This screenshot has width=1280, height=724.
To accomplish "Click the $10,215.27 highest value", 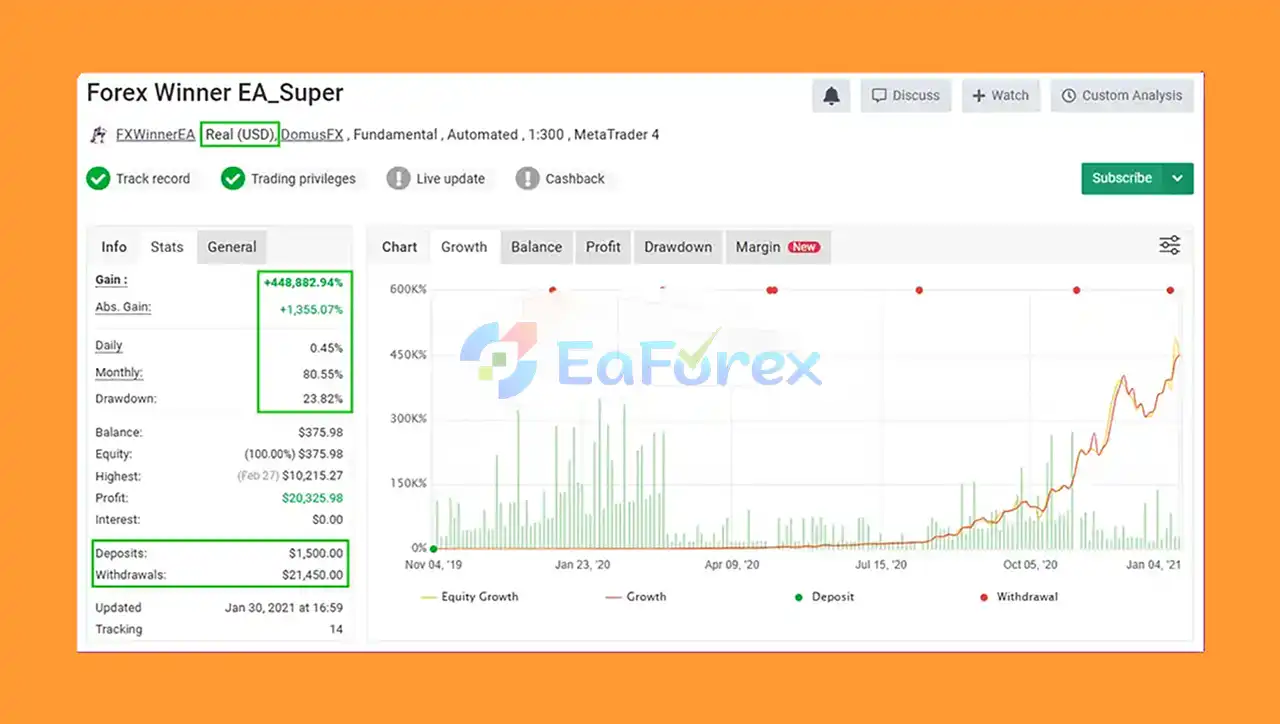I will tap(312, 476).
